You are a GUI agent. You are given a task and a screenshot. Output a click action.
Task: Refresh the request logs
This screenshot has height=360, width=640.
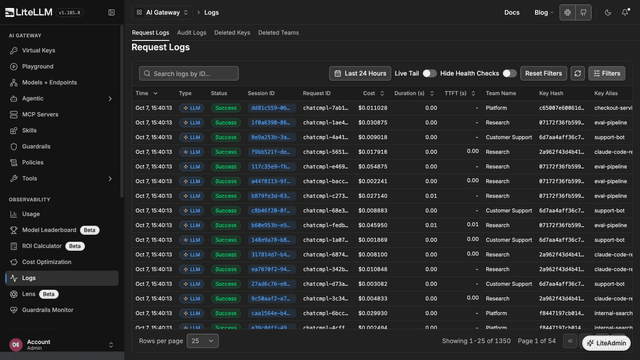coord(578,73)
